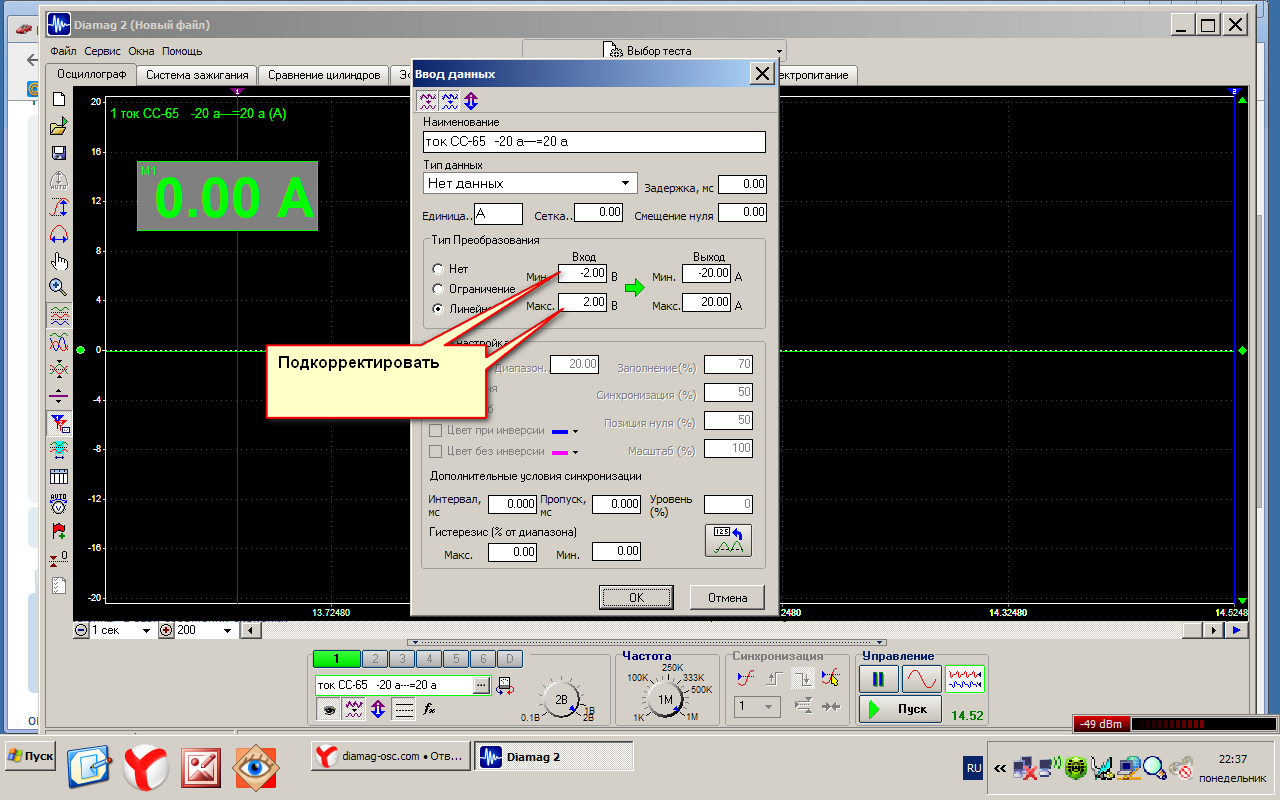Toggle channel visibility eye icon

(327, 709)
